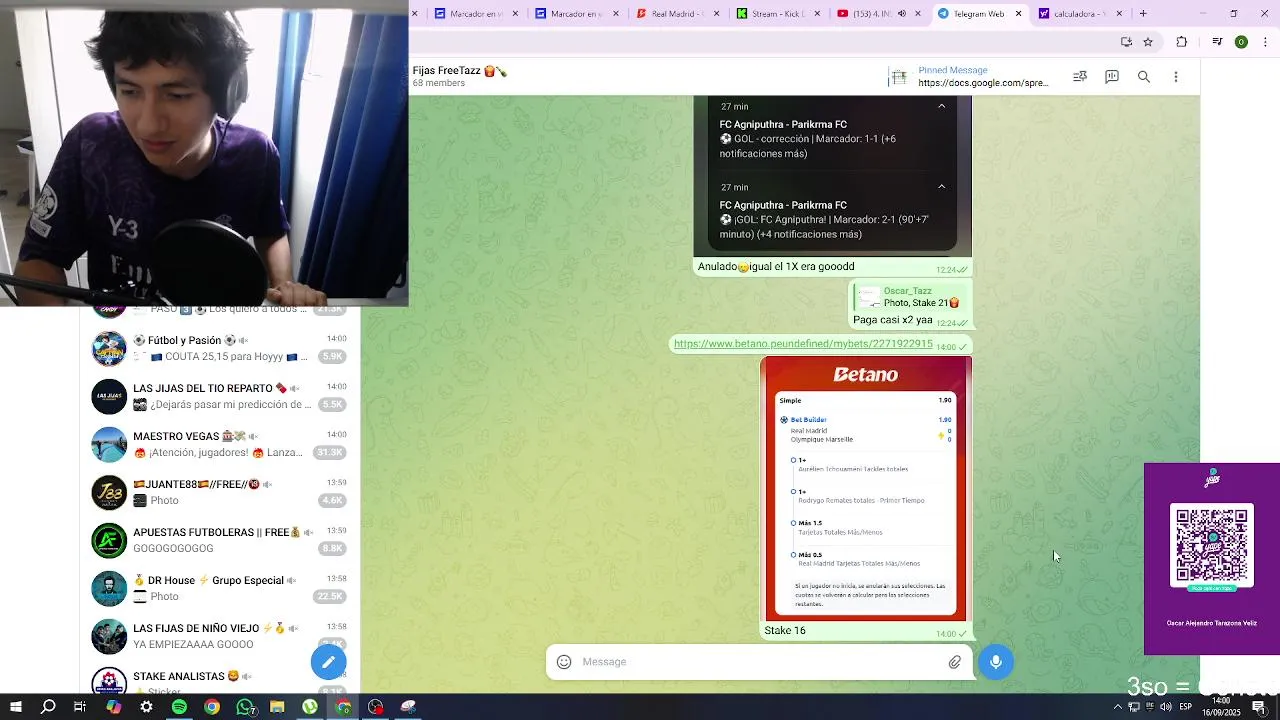The width and height of the screenshot is (1280, 720).
Task: Open volume control in system tray
Action: pyautogui.click(x=1166, y=707)
